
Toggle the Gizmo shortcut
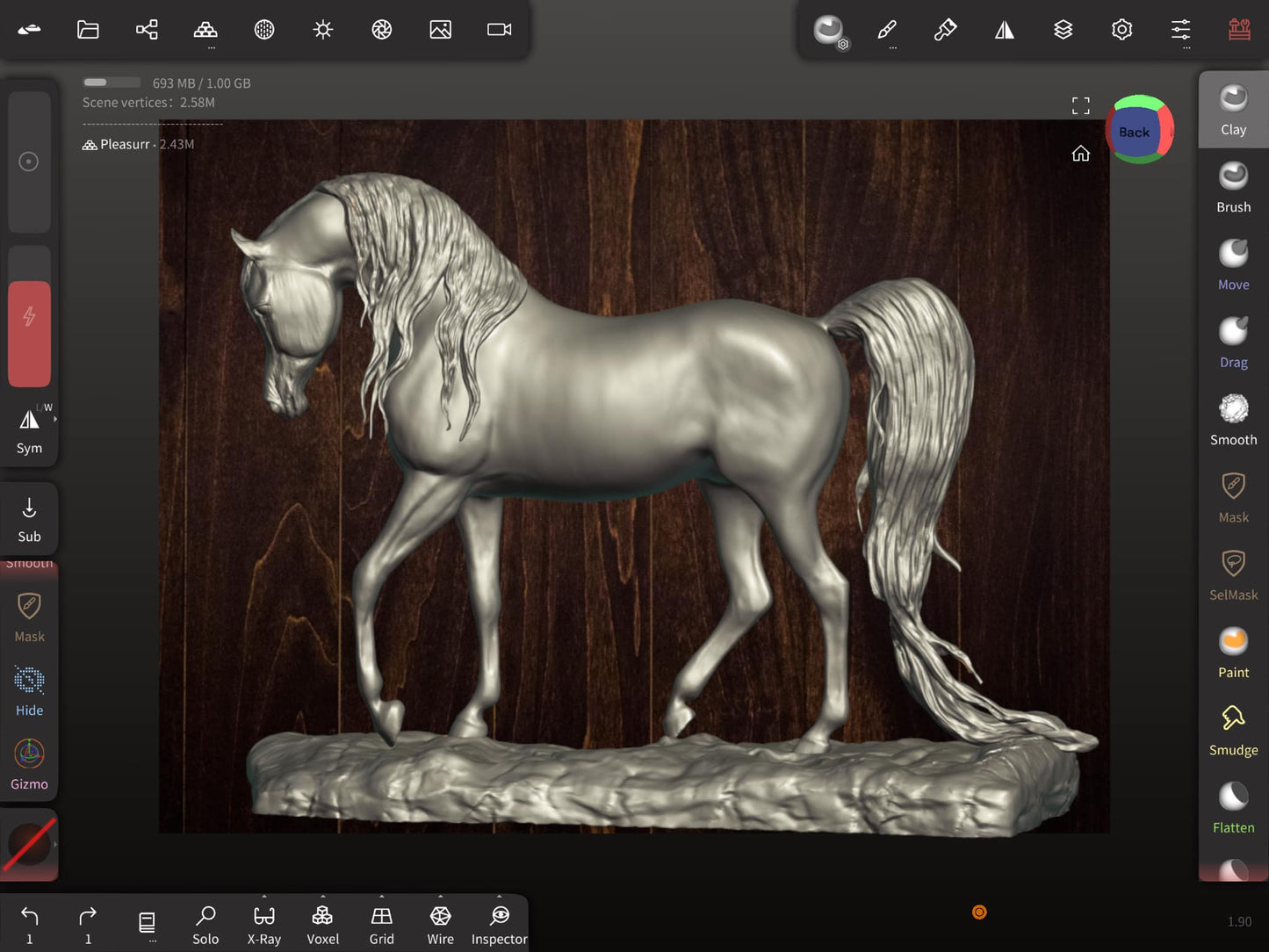[x=29, y=765]
